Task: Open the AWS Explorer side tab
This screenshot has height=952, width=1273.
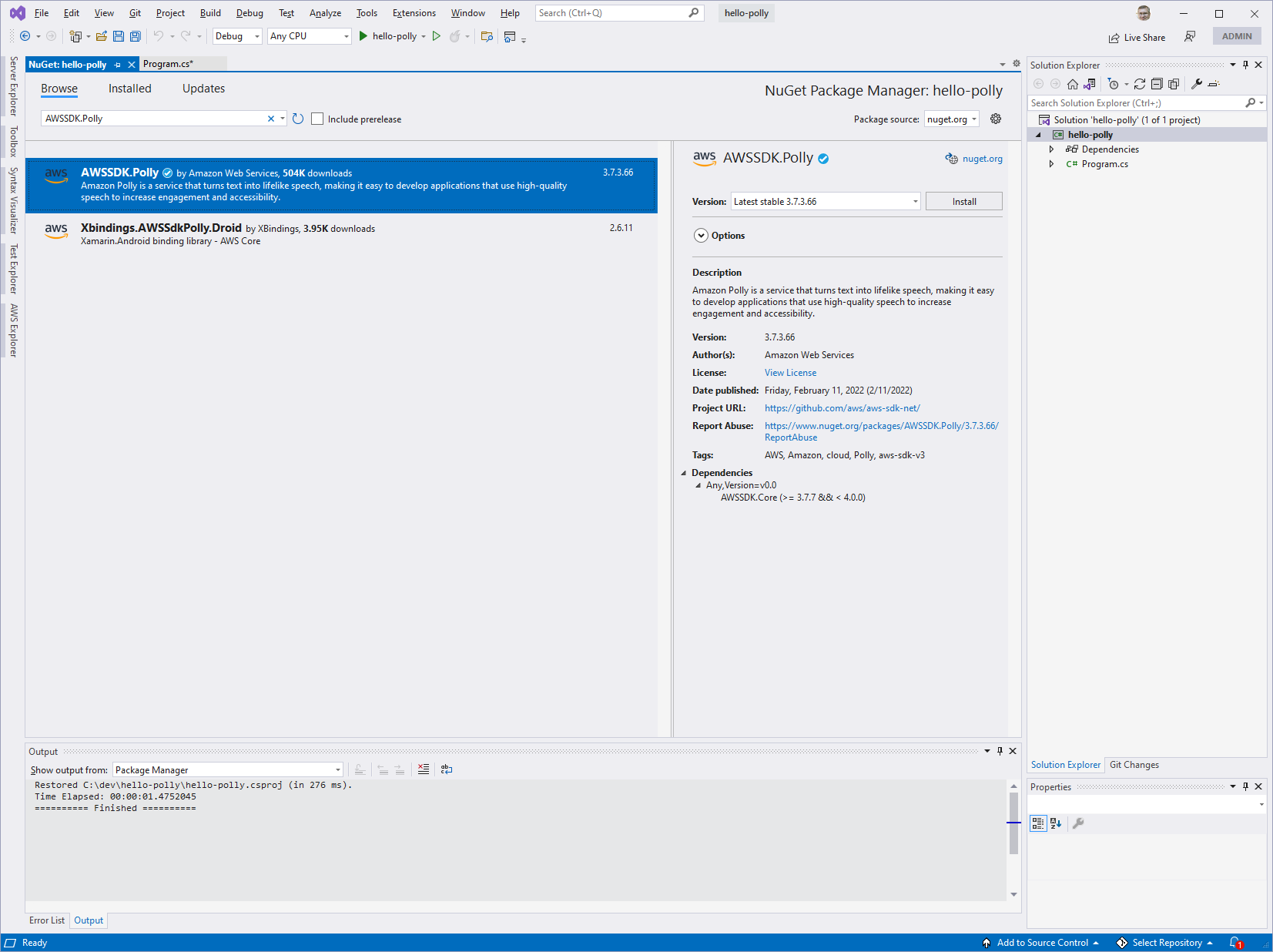Action: click(13, 330)
